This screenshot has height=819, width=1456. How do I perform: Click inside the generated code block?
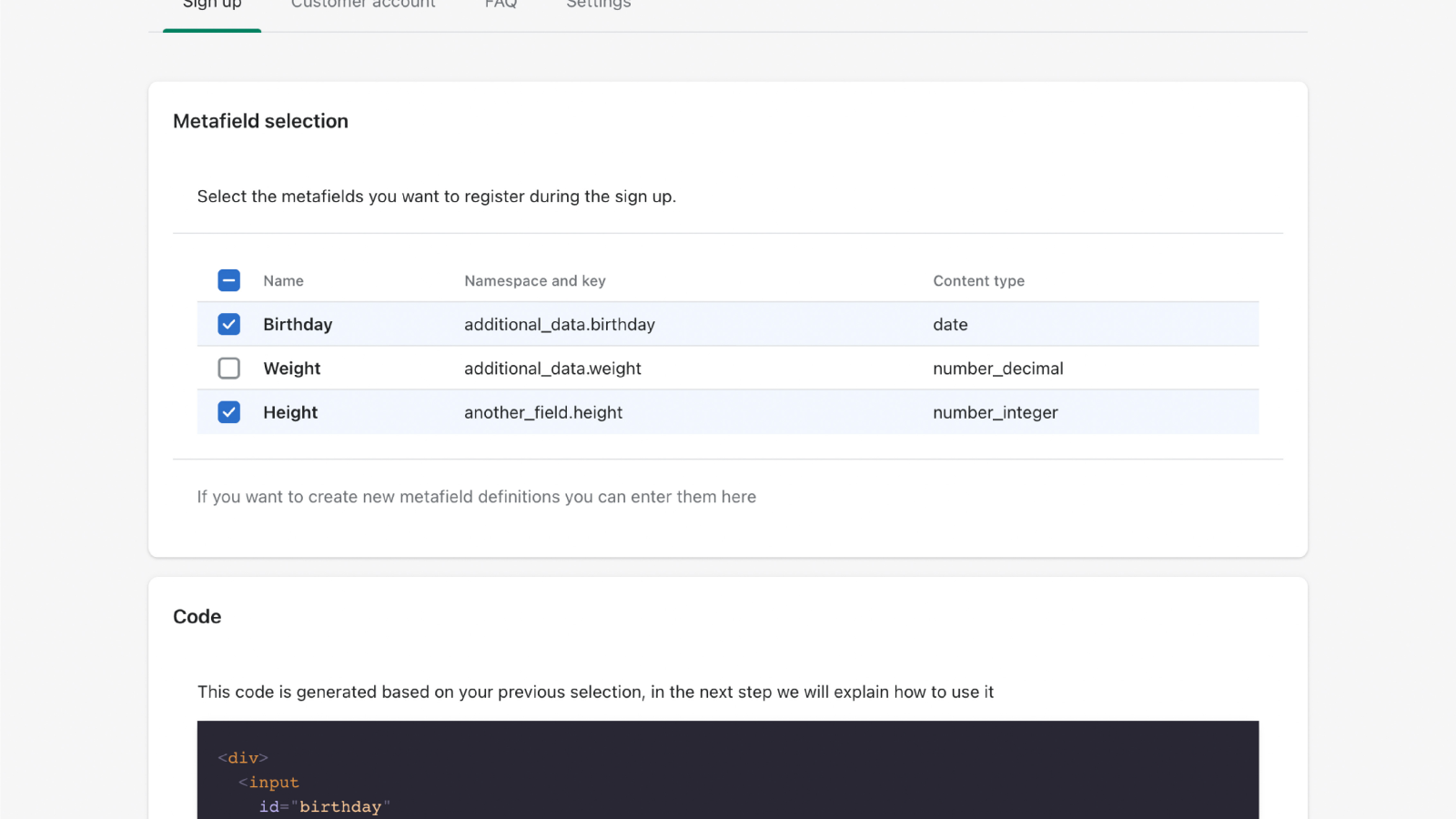pos(727,772)
